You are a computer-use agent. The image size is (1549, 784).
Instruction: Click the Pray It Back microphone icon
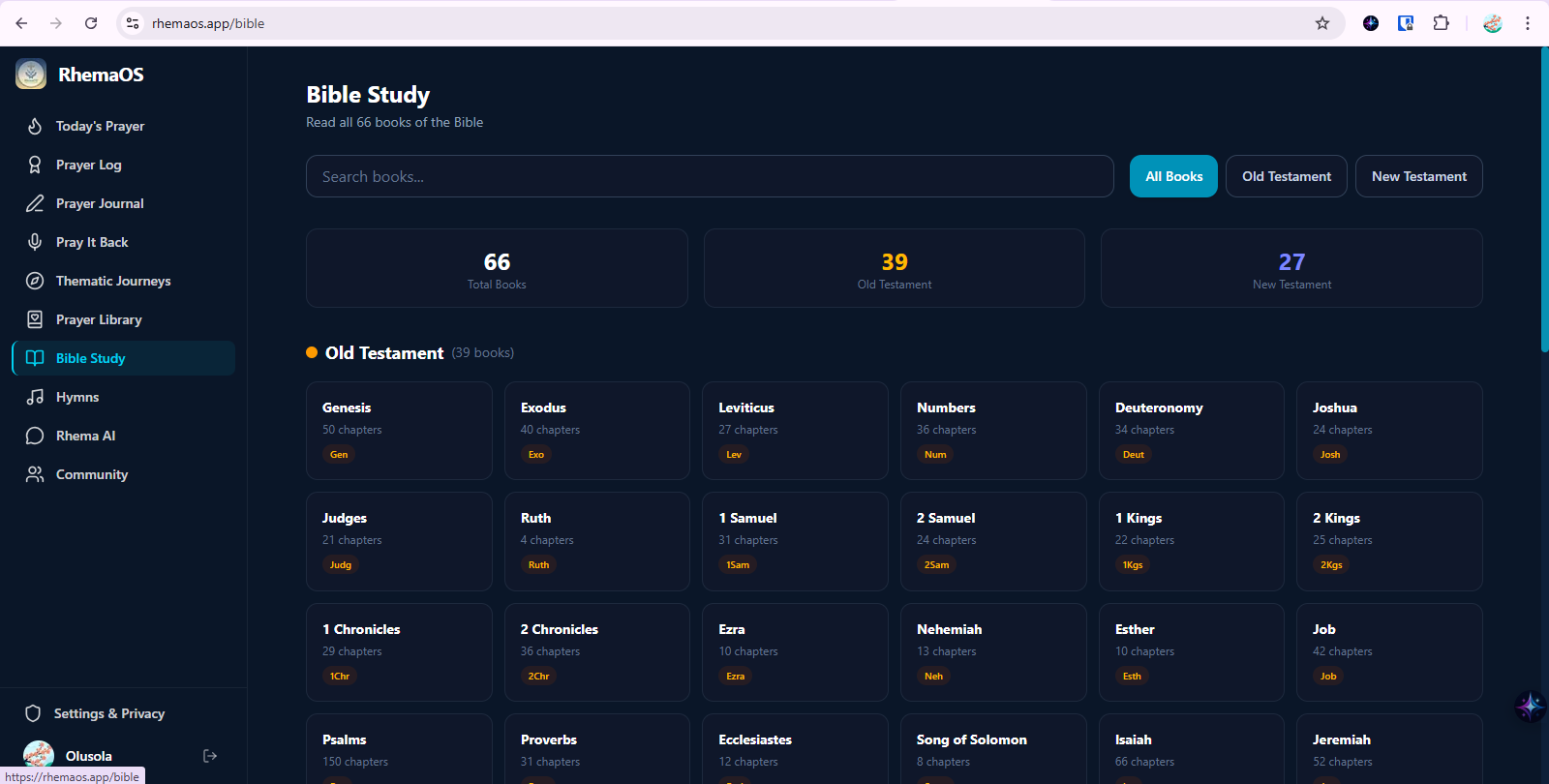pyautogui.click(x=35, y=242)
